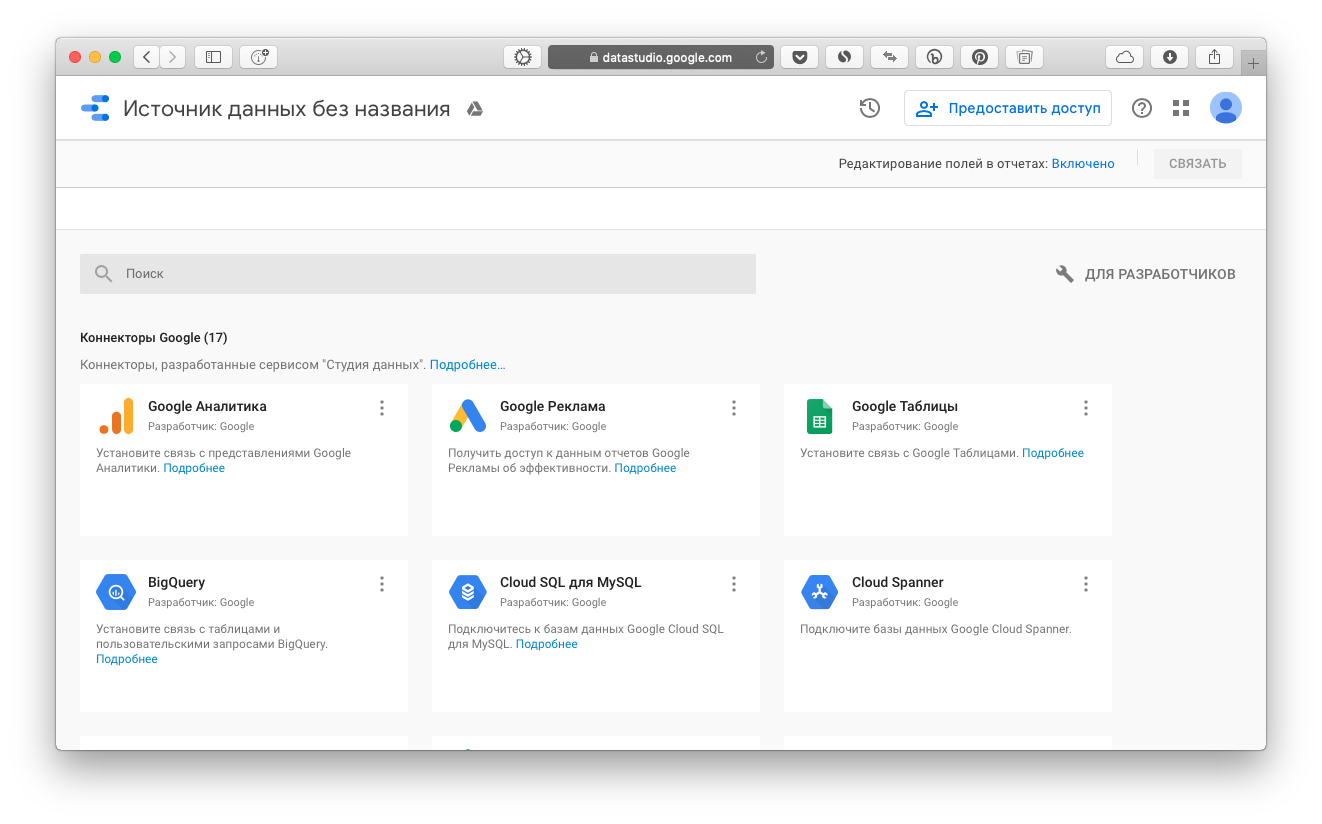Click the Коннекторы Google (17) heading
This screenshot has height=824, width=1322.
[x=154, y=338]
